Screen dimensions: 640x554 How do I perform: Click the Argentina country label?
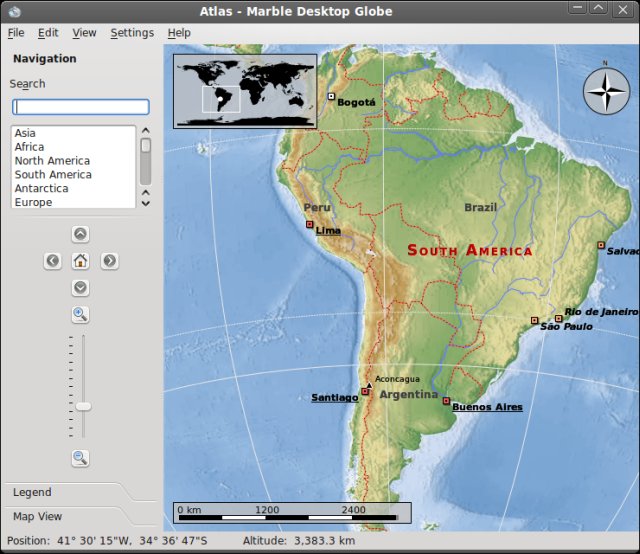(409, 394)
